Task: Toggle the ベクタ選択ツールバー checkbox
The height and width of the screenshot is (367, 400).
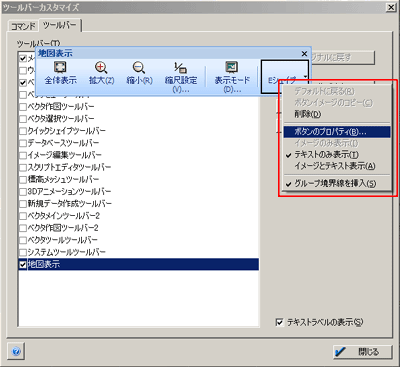Action: 23,119
